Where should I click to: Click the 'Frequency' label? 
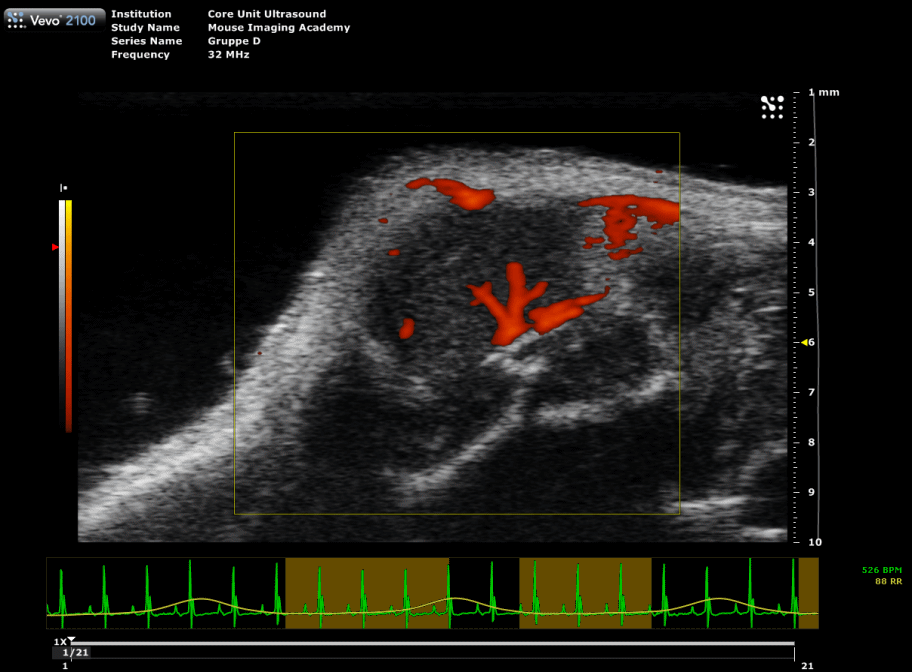tap(140, 55)
